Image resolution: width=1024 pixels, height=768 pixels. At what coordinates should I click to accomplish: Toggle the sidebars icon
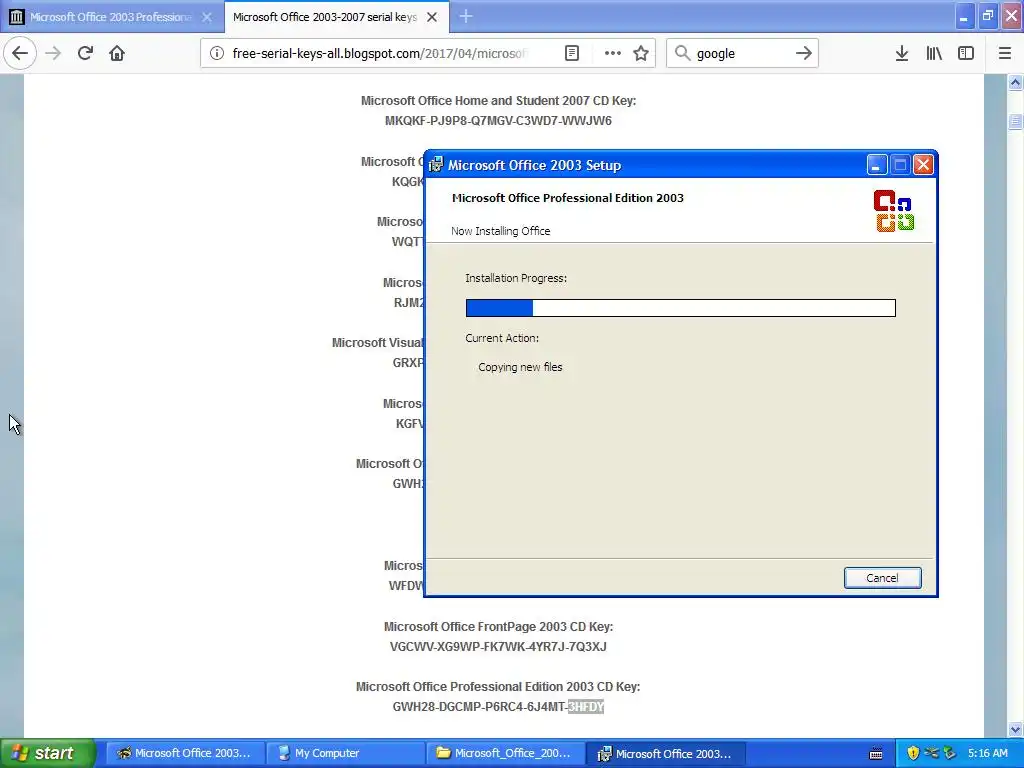(x=966, y=53)
